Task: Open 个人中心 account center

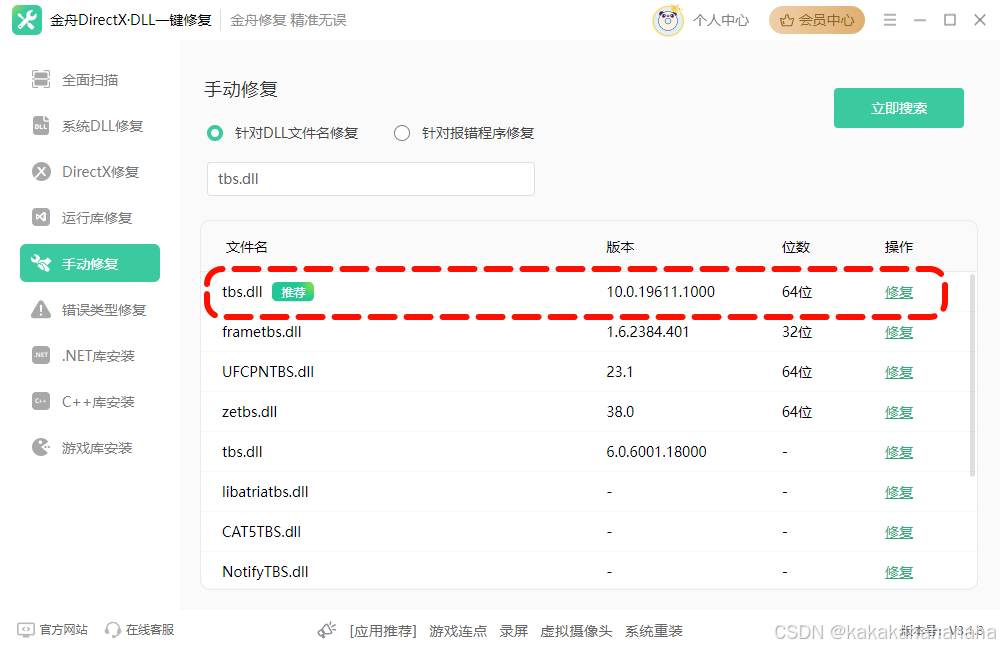Action: [x=721, y=19]
